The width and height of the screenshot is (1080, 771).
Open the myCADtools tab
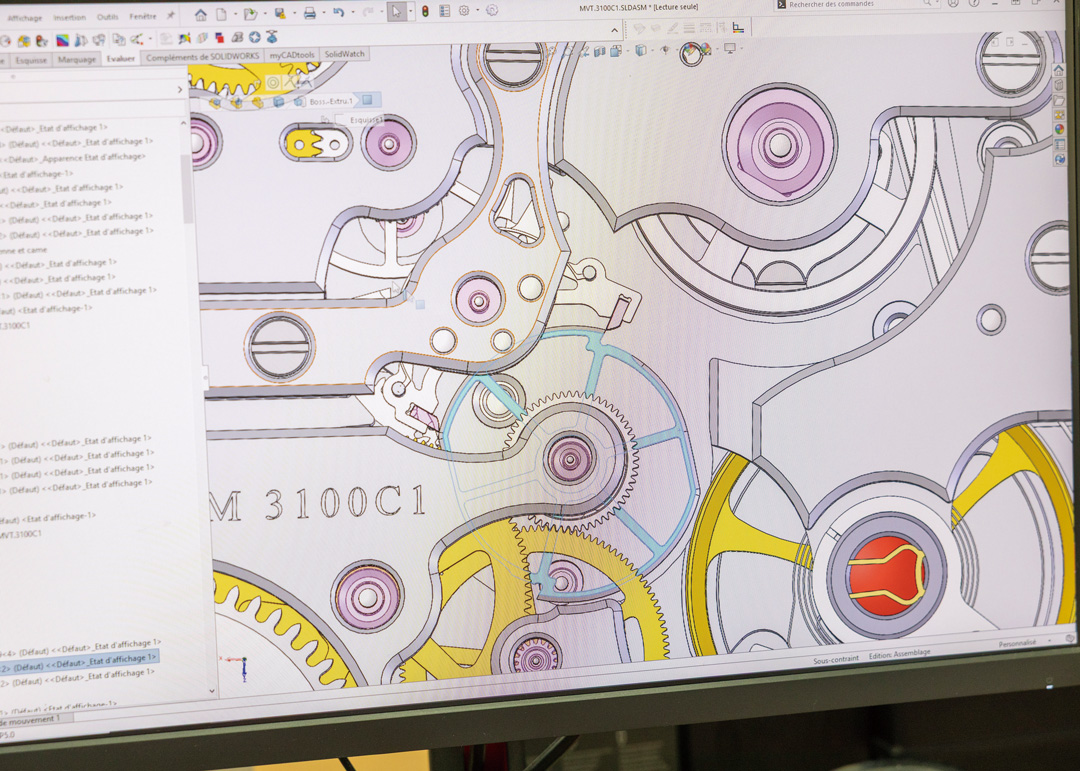pyautogui.click(x=292, y=55)
